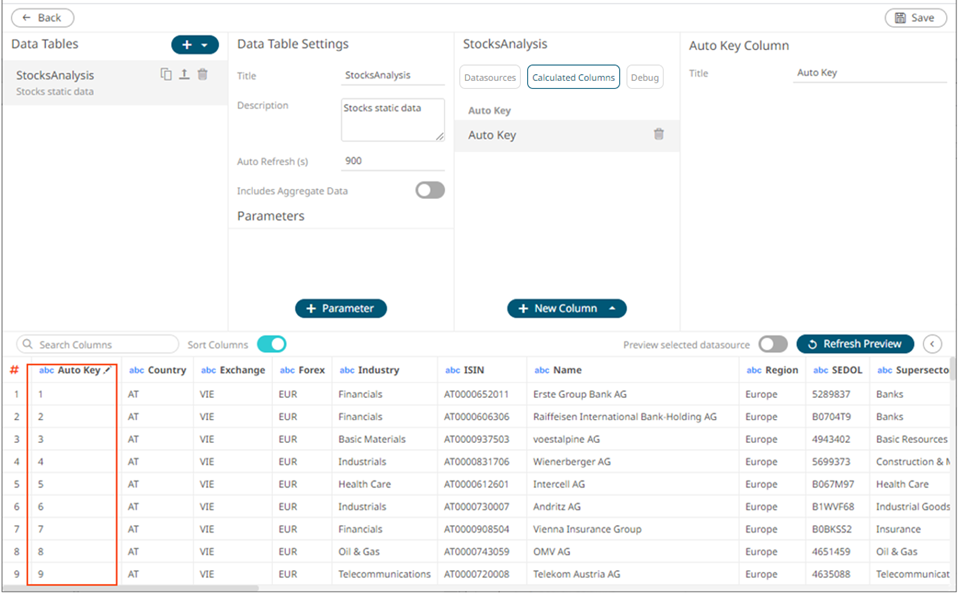
Task: Toggle Includes Aggregate Data switch
Action: (430, 190)
